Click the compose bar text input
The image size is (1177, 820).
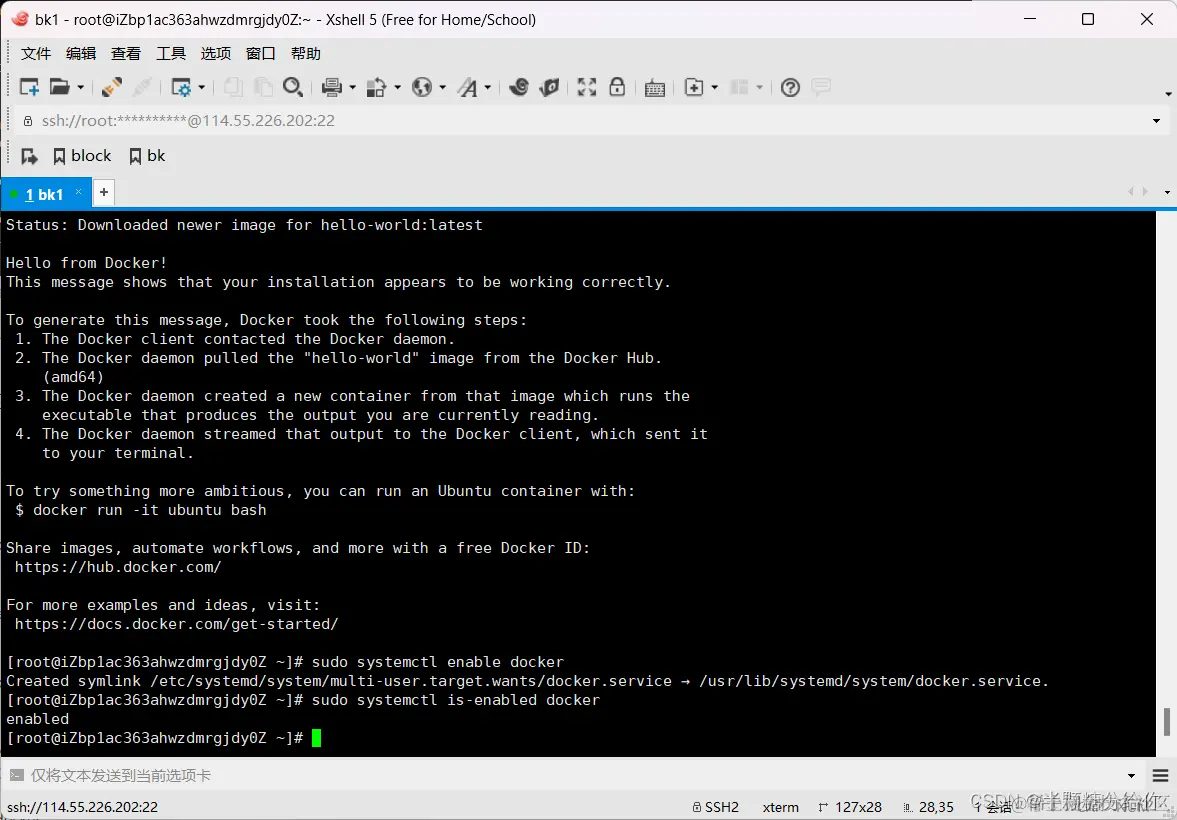[574, 776]
